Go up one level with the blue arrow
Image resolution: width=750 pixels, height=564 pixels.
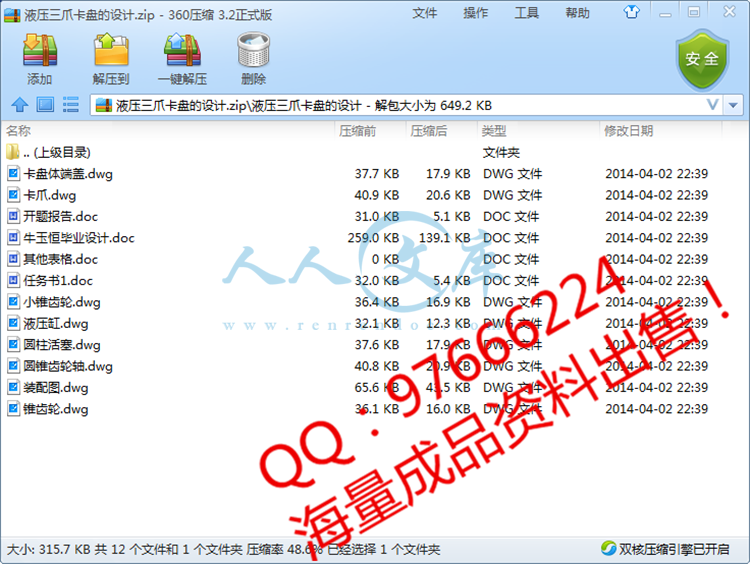click(x=20, y=104)
